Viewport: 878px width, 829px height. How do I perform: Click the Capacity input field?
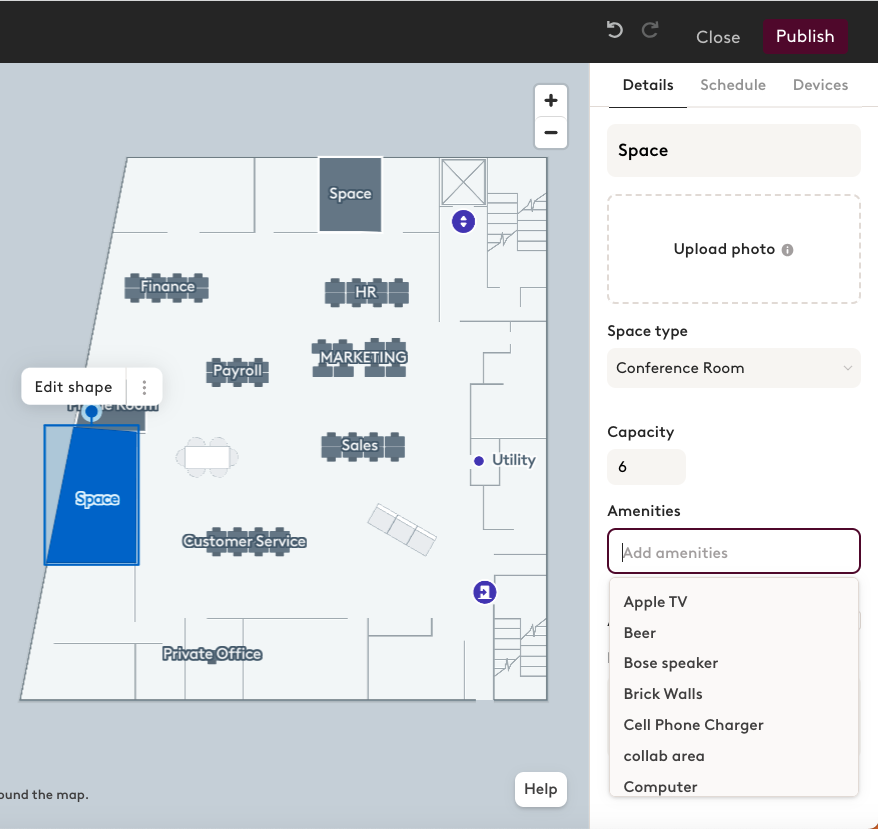pyautogui.click(x=646, y=467)
